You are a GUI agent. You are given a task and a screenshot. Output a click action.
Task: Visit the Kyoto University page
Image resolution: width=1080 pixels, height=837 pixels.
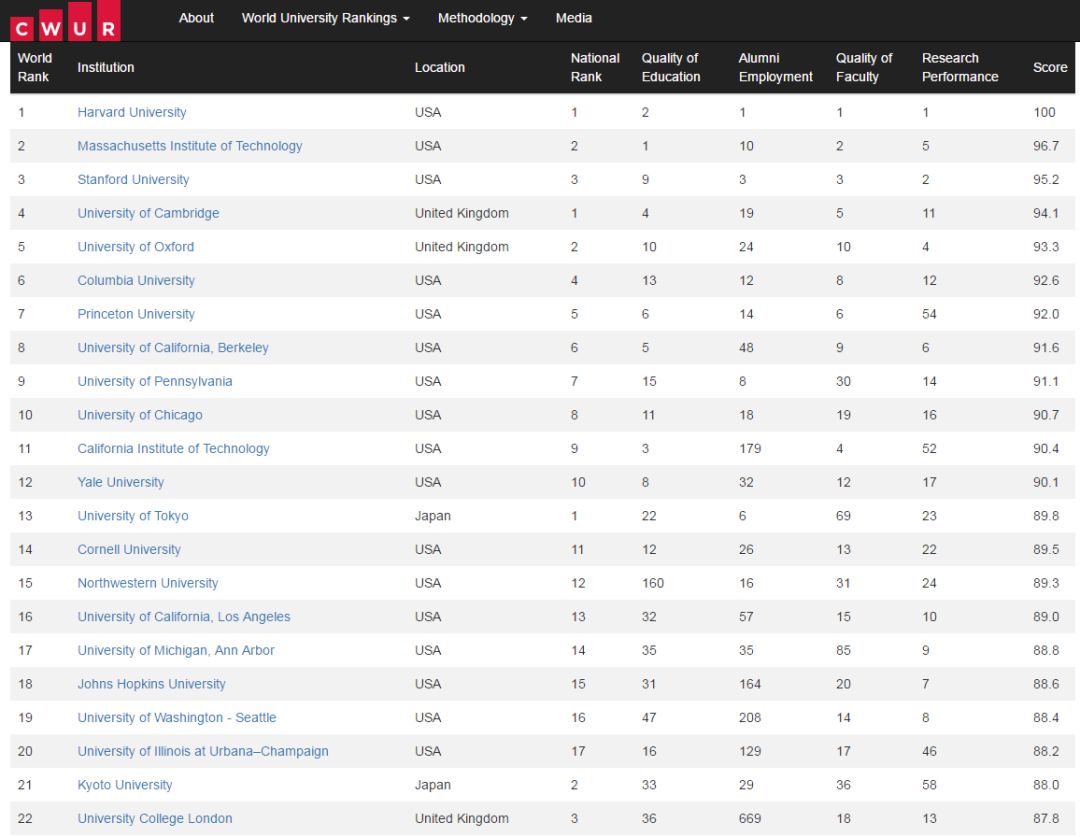[x=124, y=786]
